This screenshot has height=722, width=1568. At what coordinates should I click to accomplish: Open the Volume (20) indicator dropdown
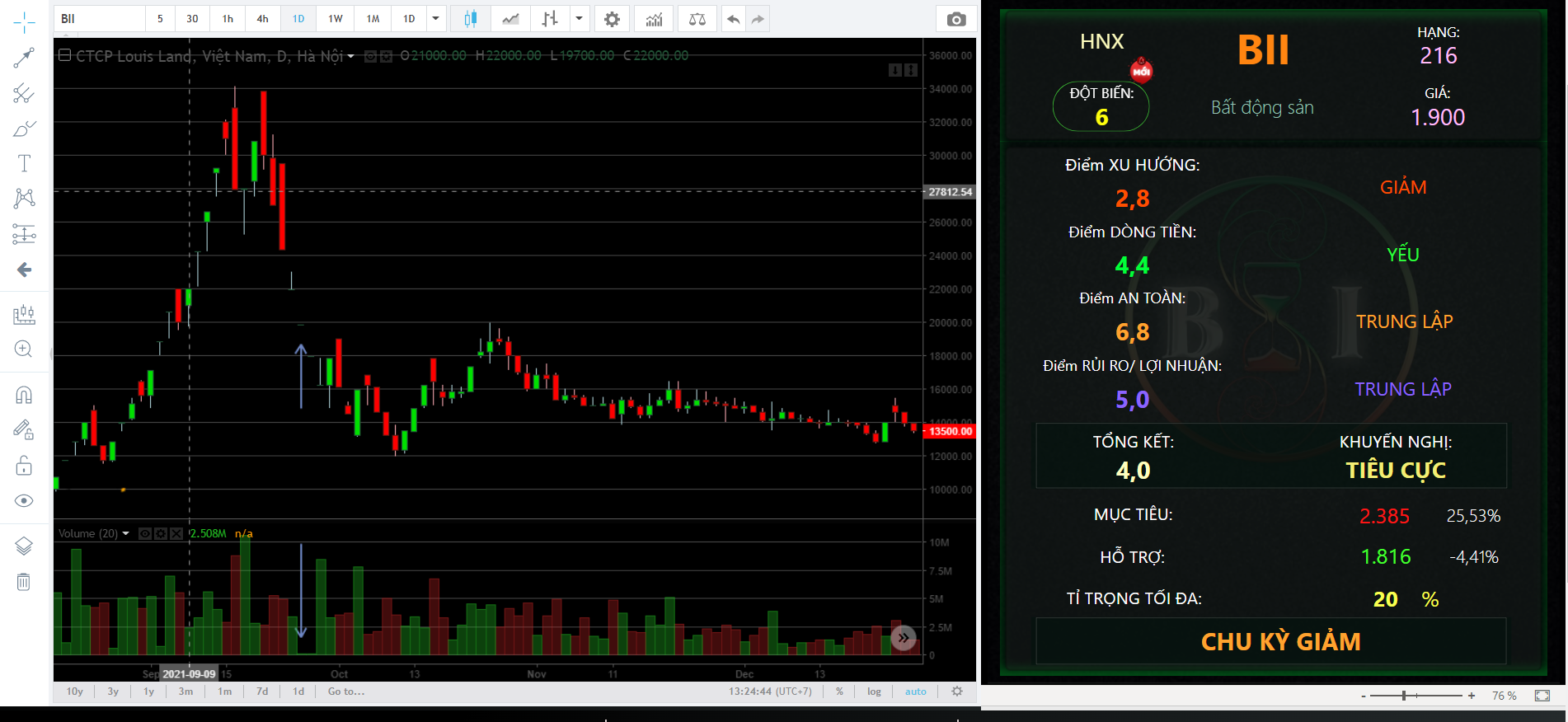125,533
